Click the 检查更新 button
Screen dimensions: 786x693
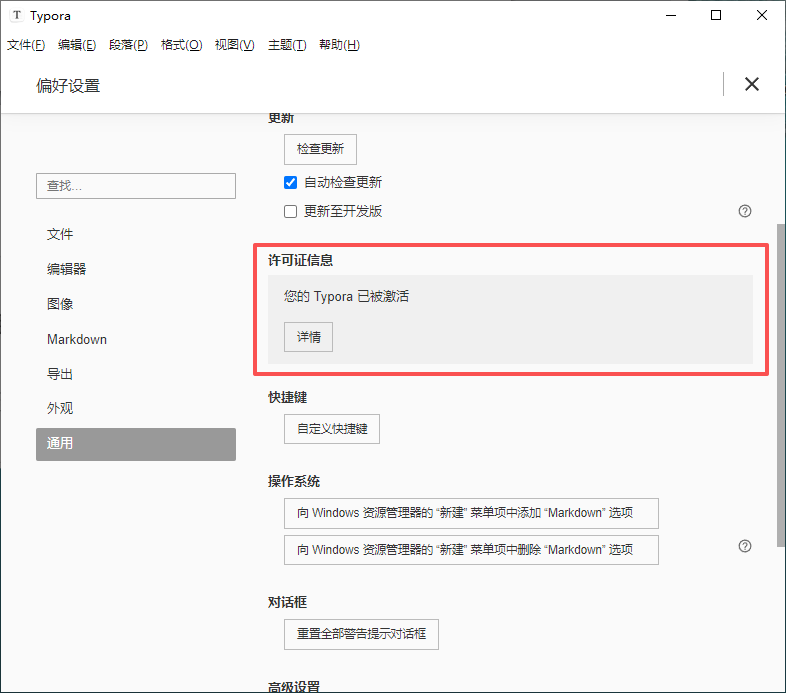click(320, 149)
